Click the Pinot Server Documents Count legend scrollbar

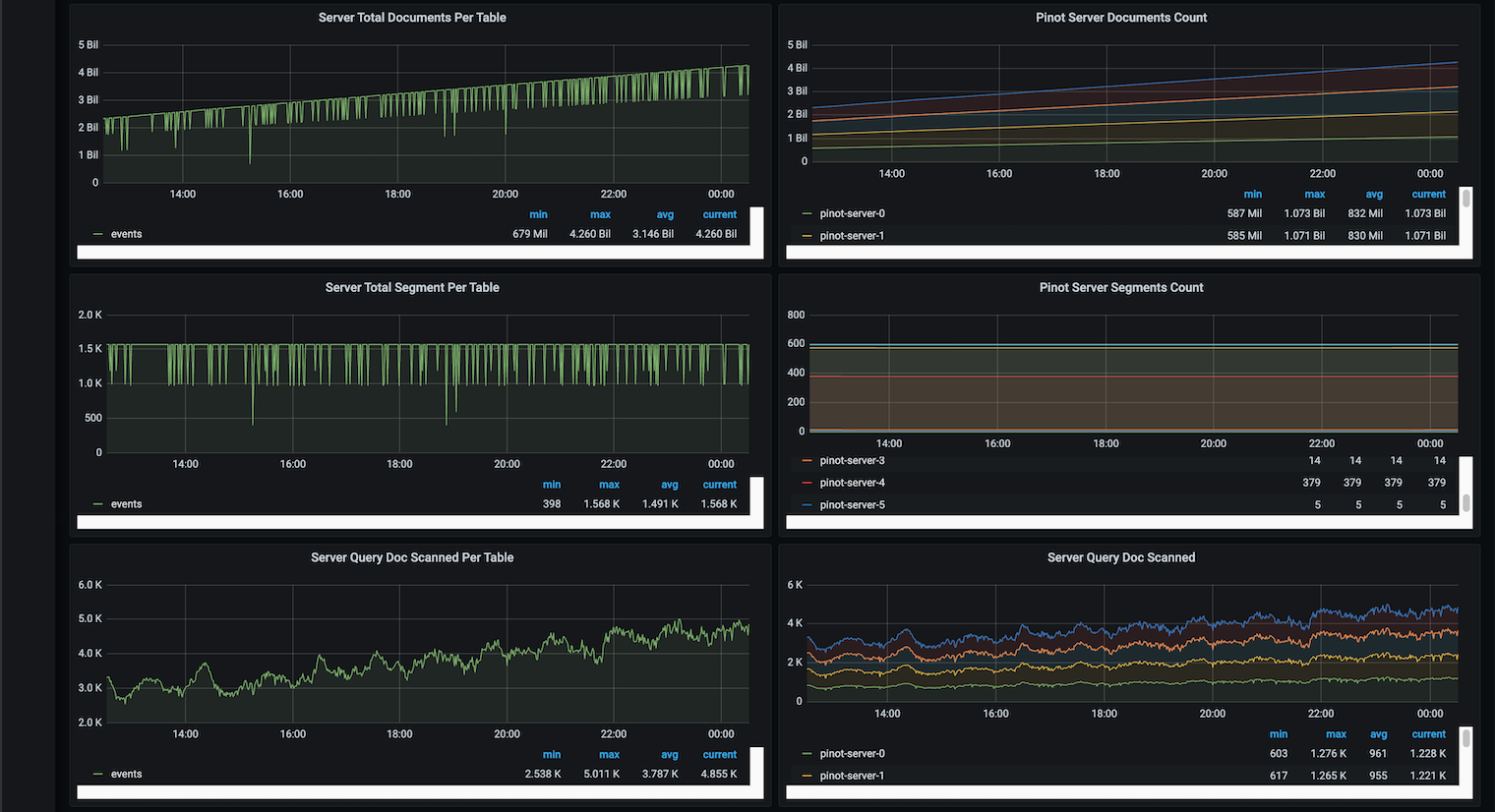1465,200
